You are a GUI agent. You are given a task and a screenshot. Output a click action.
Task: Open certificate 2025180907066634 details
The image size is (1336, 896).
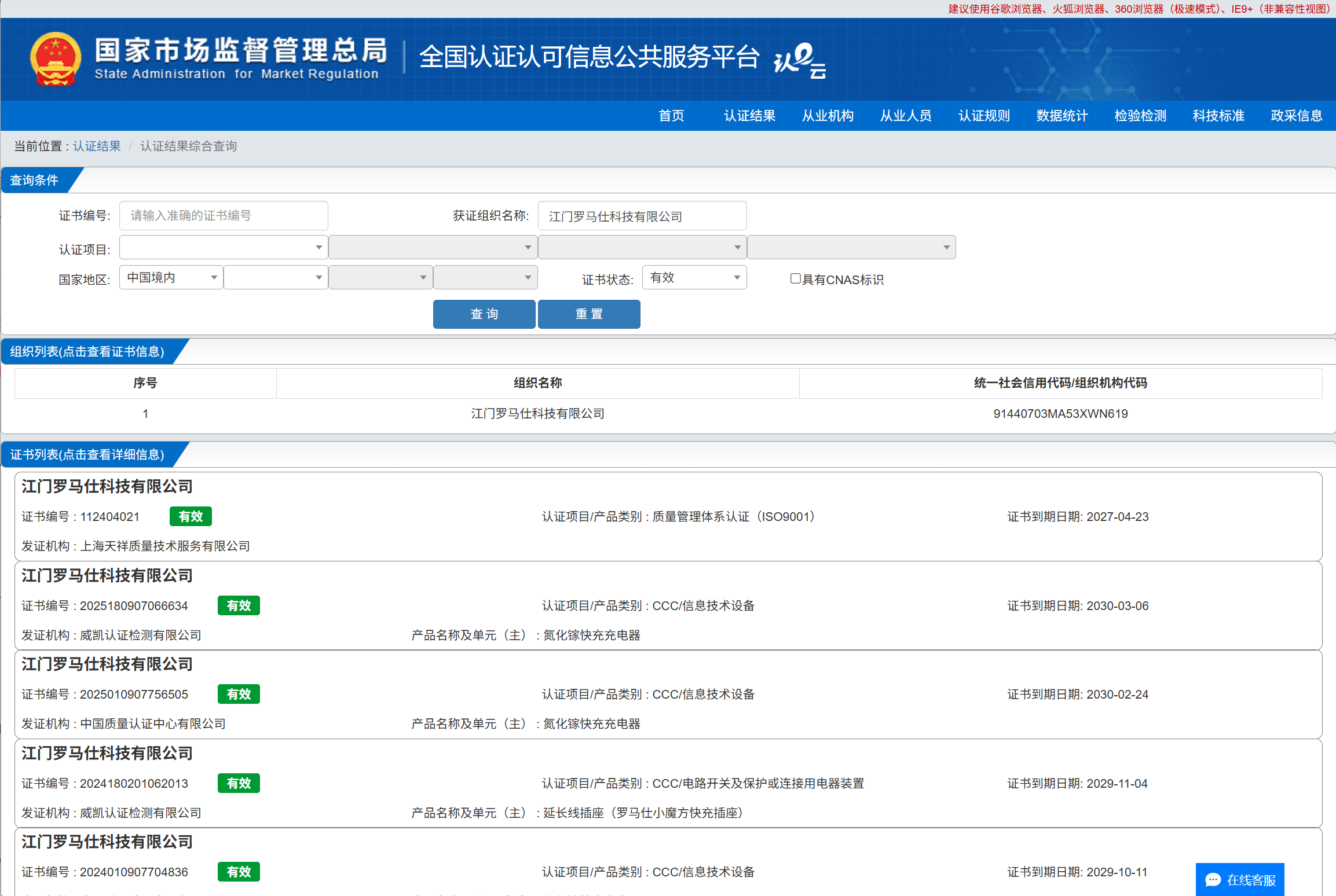click(x=668, y=605)
